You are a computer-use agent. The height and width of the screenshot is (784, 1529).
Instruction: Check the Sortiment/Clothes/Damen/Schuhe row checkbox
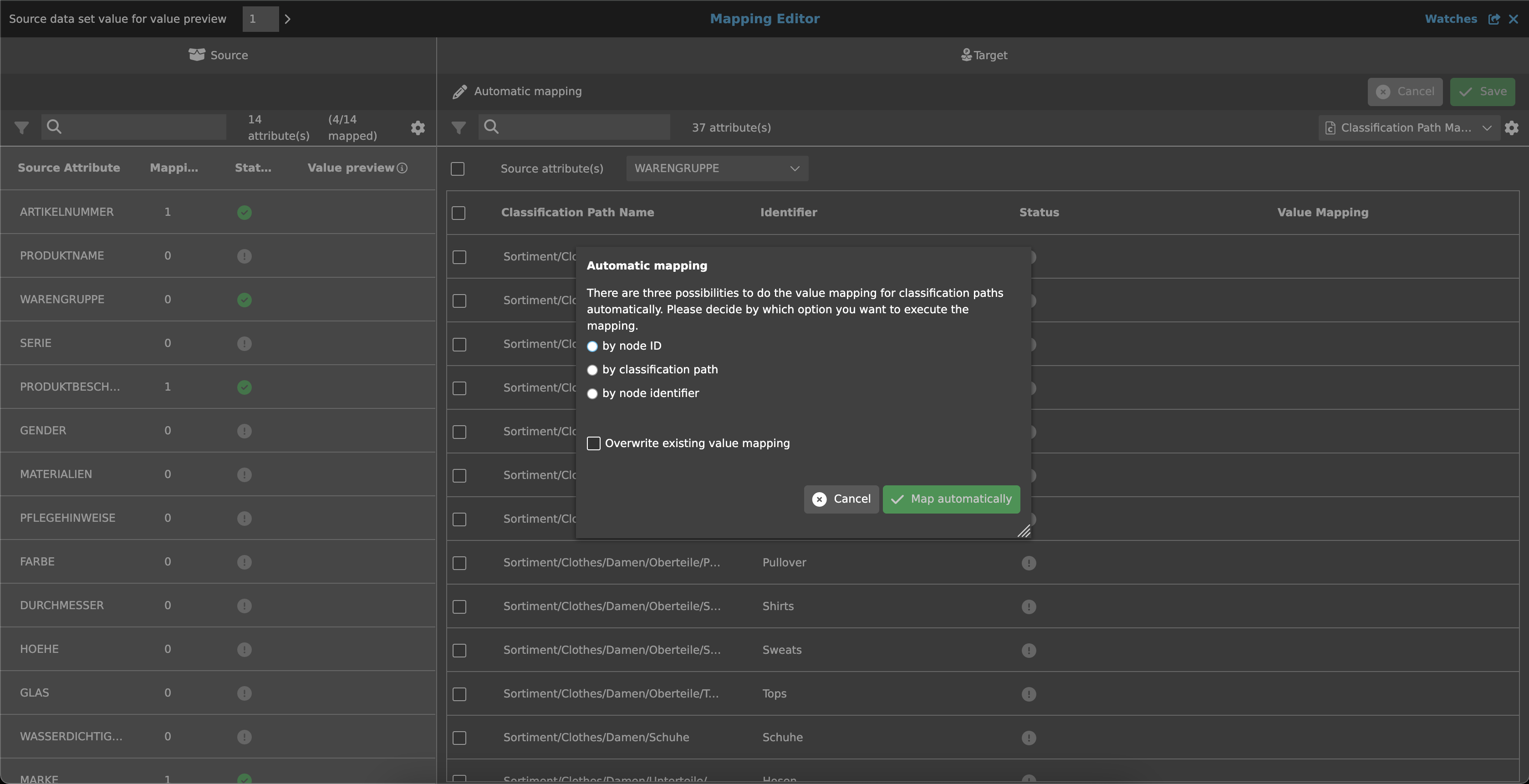(x=459, y=738)
